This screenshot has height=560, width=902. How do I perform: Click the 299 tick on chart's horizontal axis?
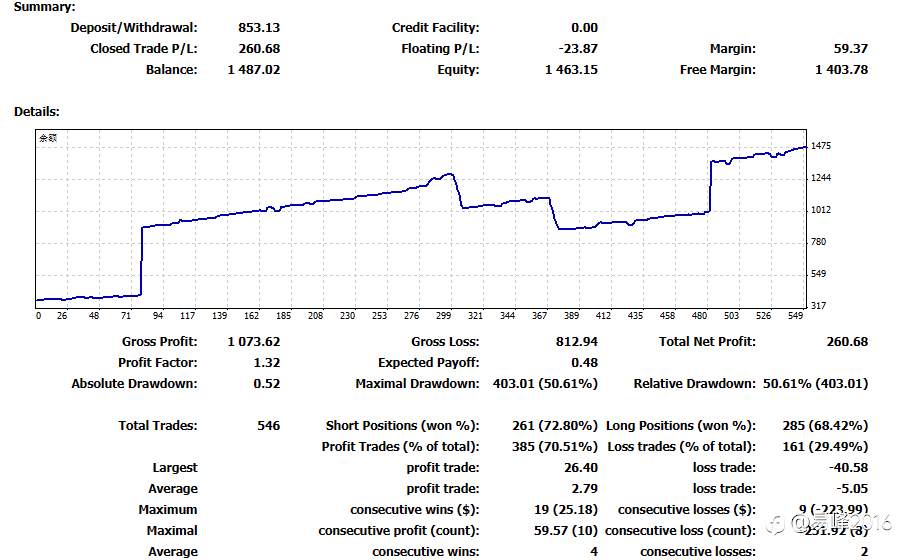[444, 315]
